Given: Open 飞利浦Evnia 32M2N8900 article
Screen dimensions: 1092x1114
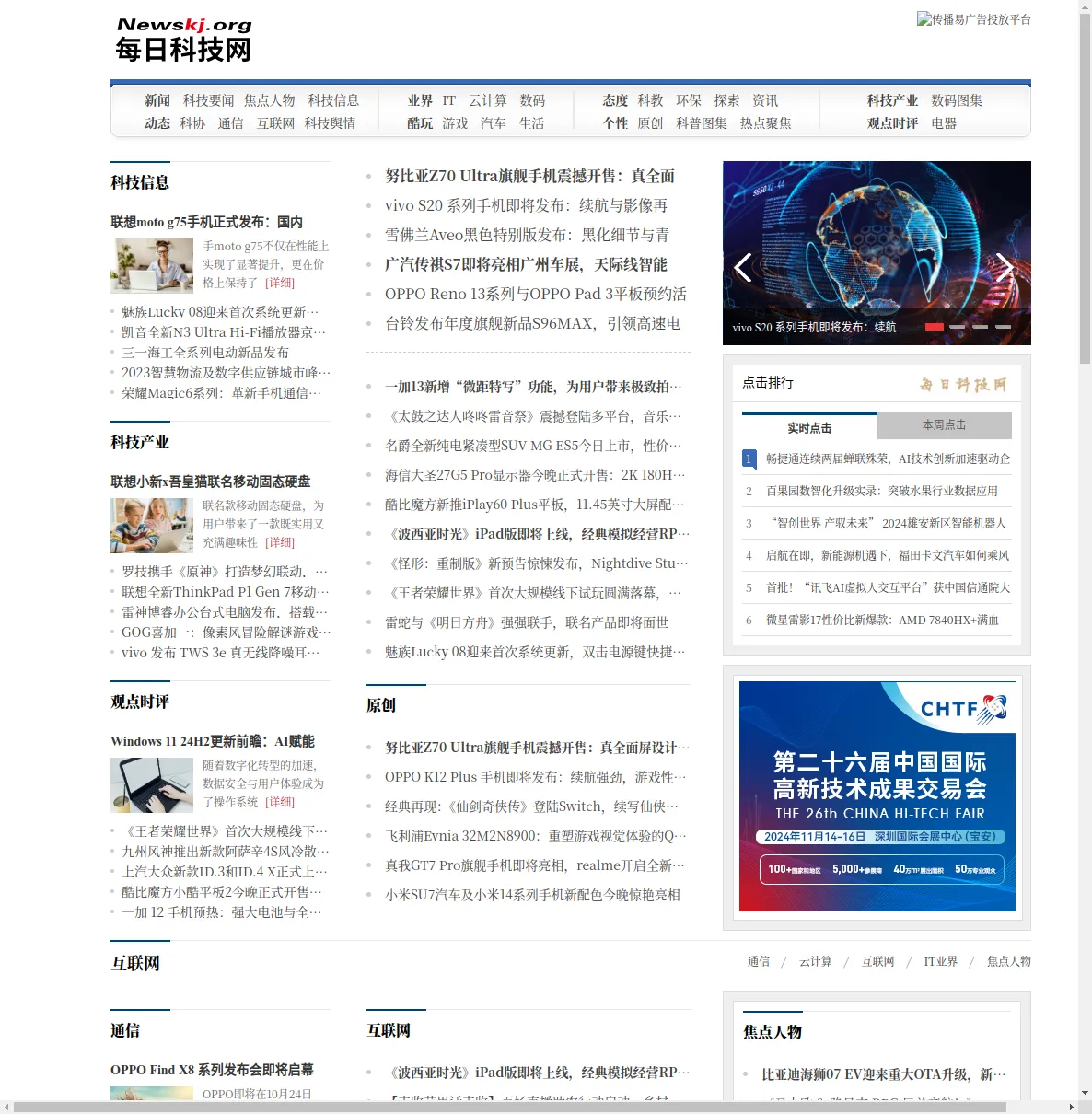Looking at the screenshot, I should point(536,836).
